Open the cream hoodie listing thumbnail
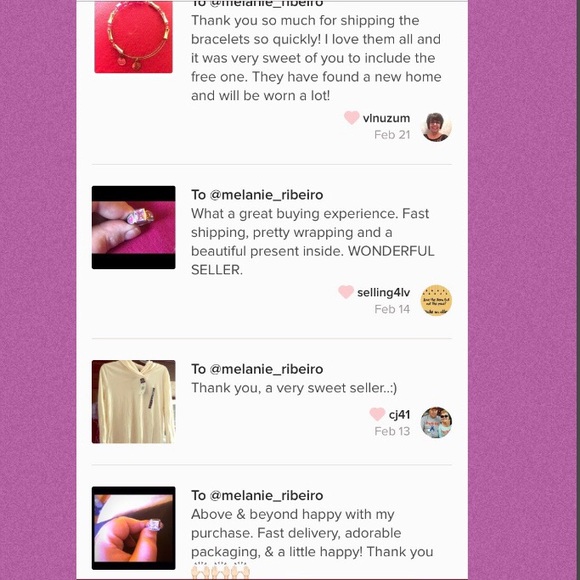This screenshot has width=580, height=580. tap(134, 402)
